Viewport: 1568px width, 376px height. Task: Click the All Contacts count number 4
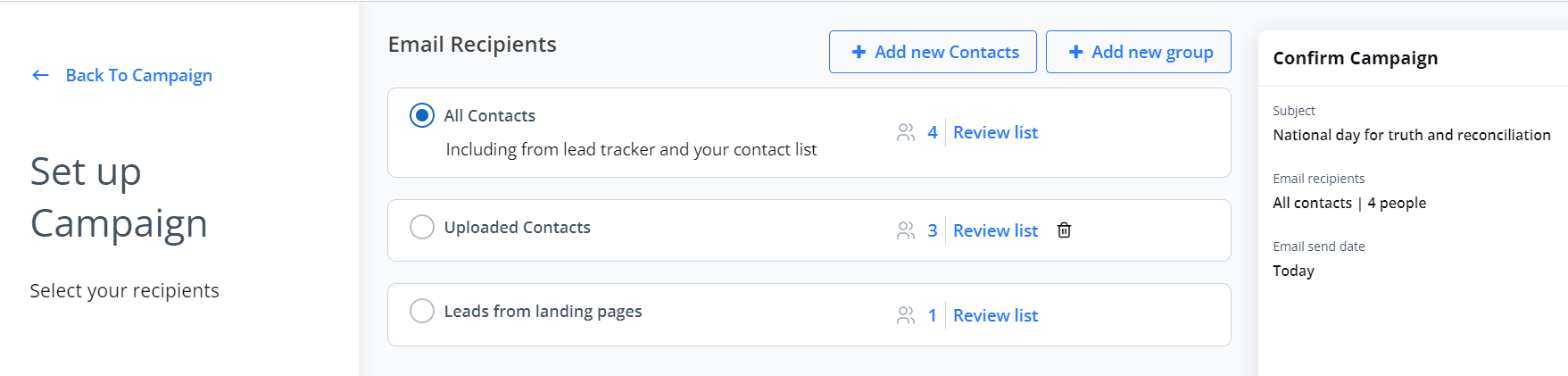[933, 133]
